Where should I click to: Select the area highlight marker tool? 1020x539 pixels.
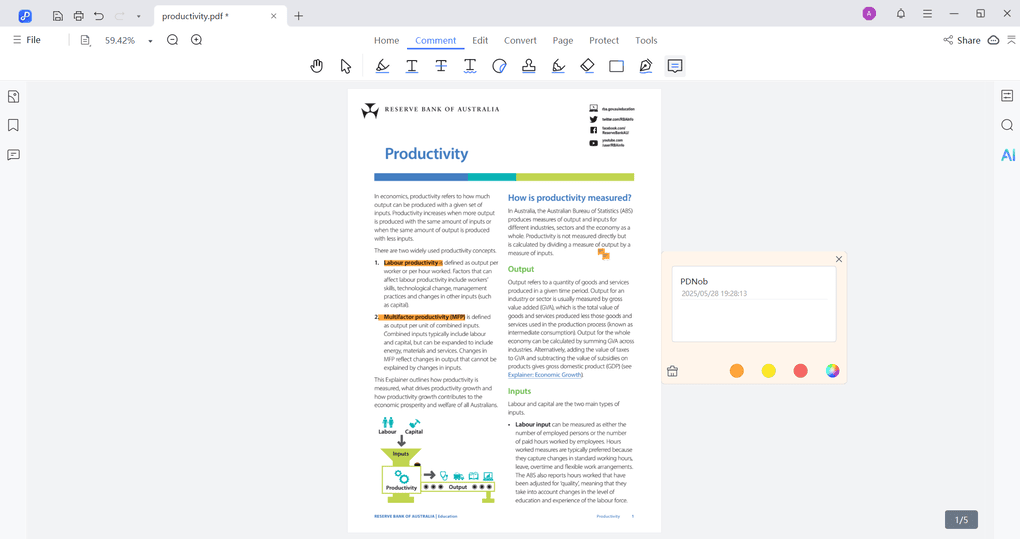(x=558, y=66)
